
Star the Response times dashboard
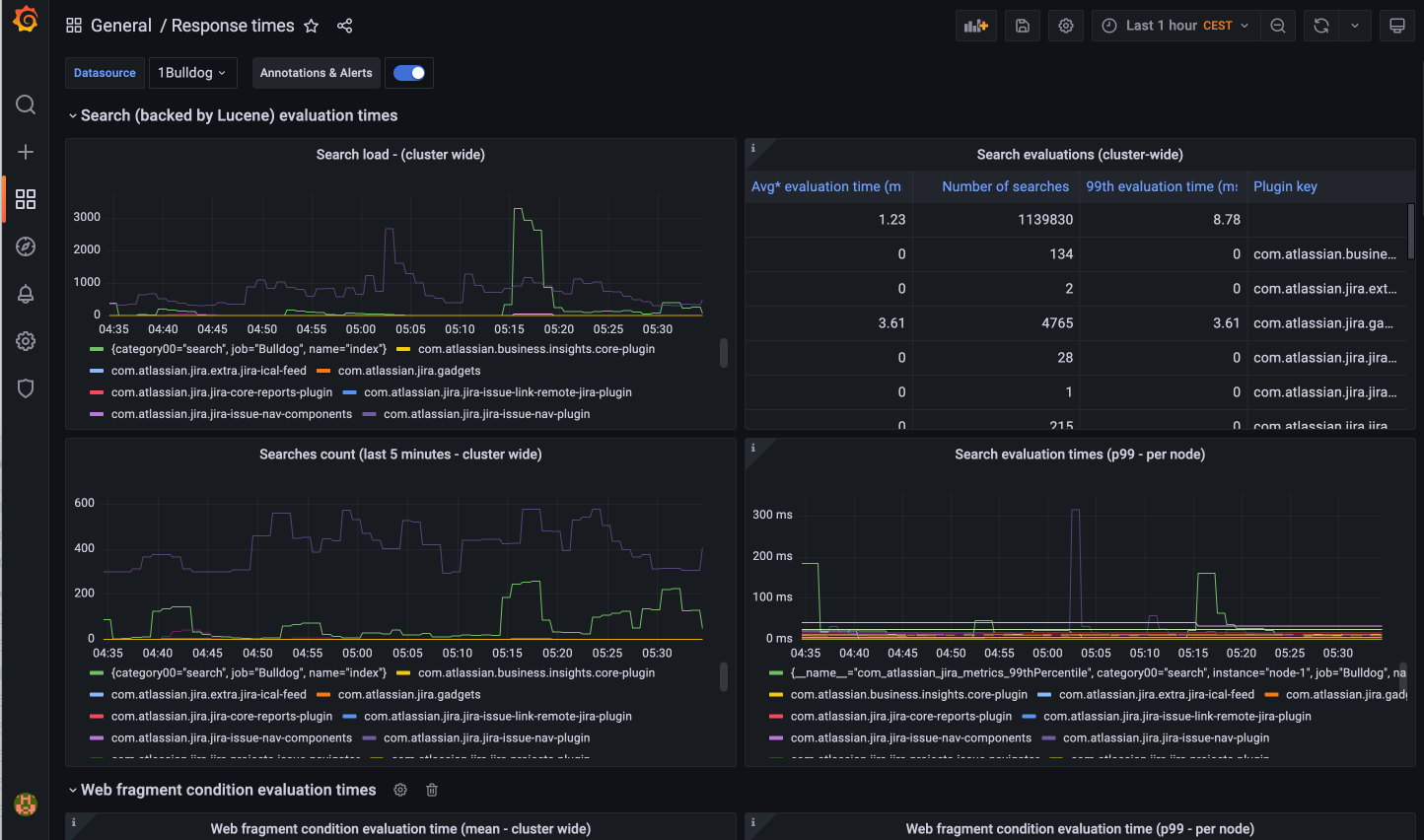312,26
